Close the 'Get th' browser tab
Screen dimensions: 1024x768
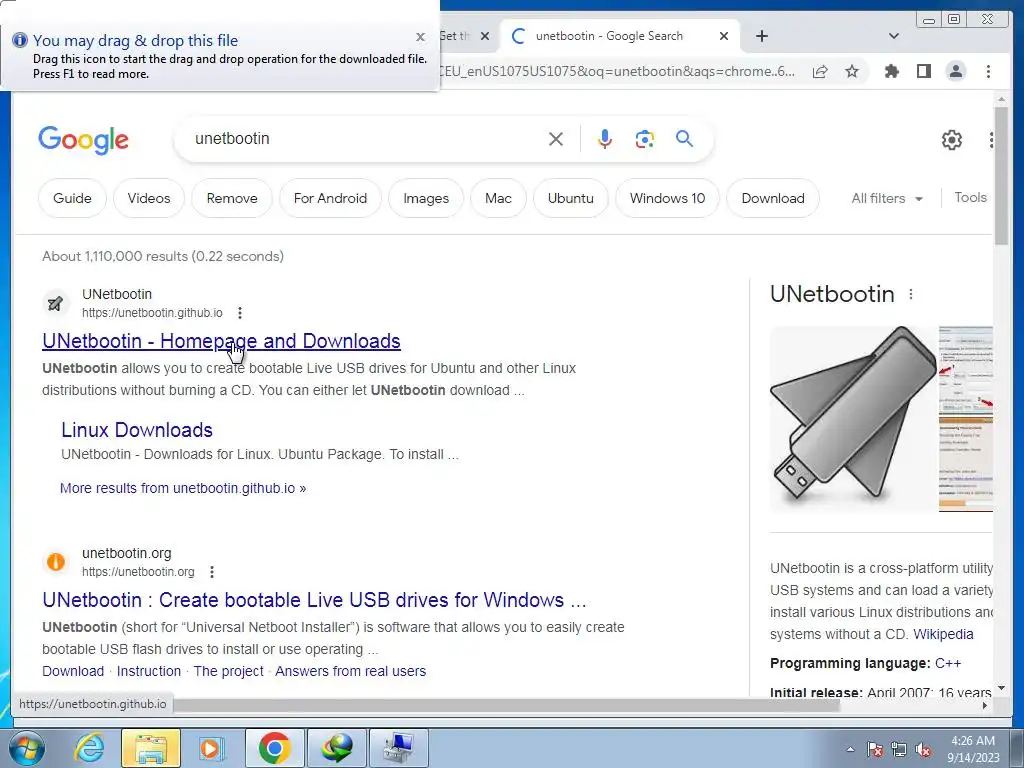click(x=485, y=37)
